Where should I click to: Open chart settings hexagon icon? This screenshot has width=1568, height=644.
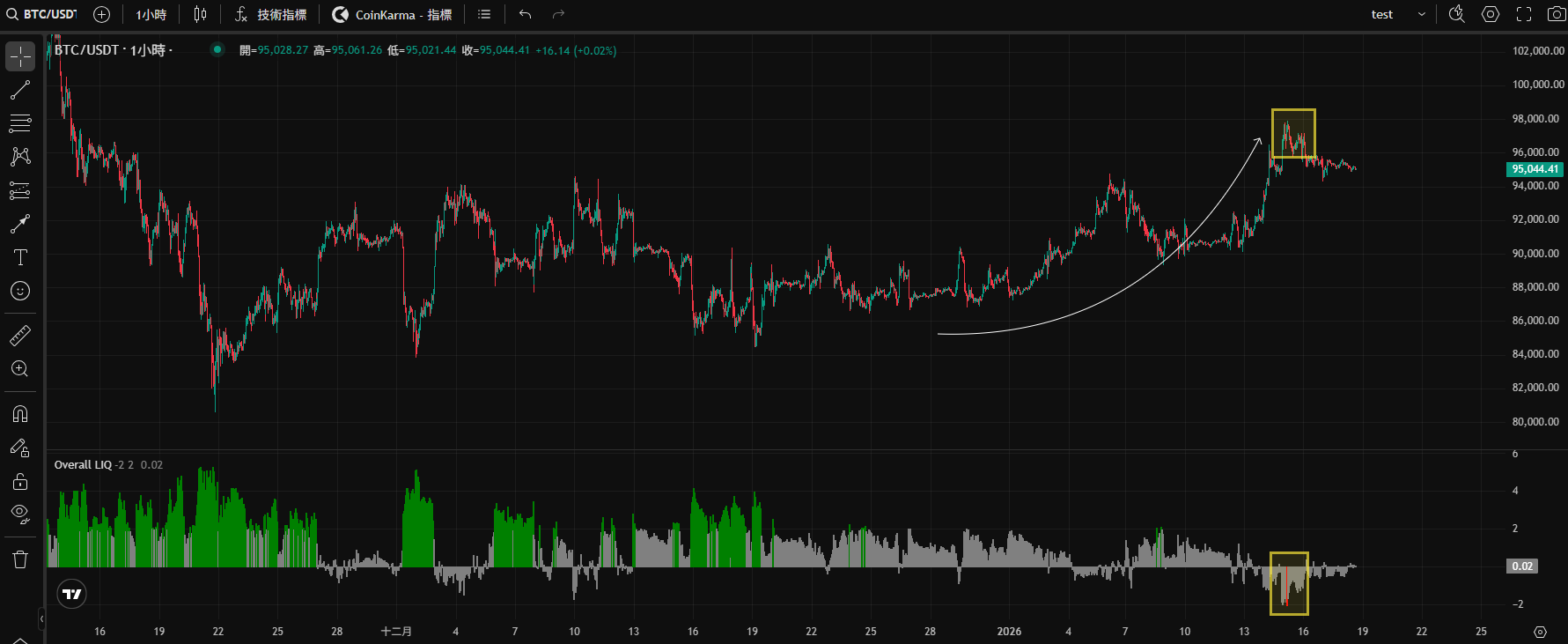coord(1491,14)
